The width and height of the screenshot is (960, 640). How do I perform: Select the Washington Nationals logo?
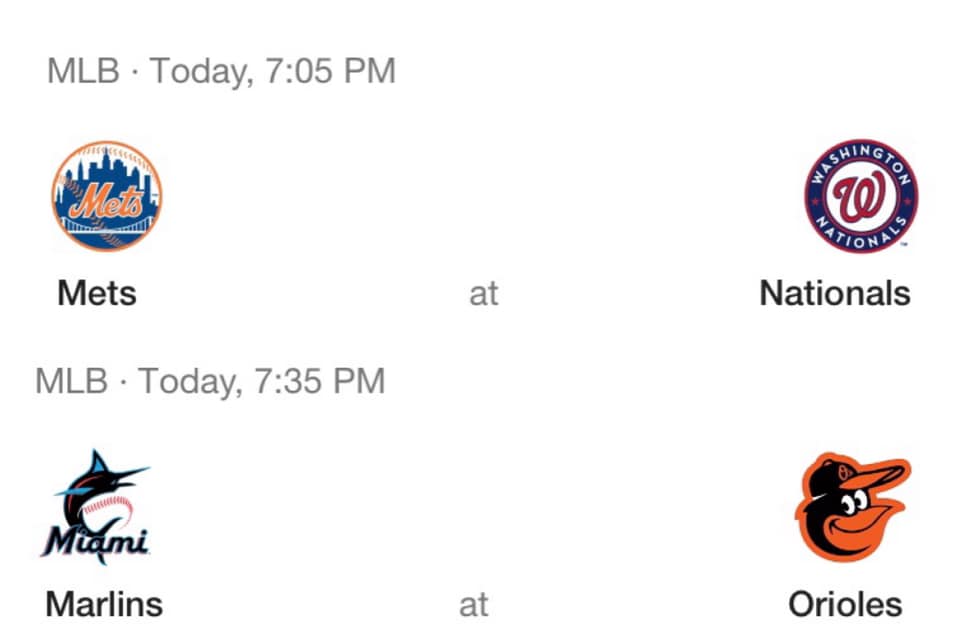click(860, 196)
